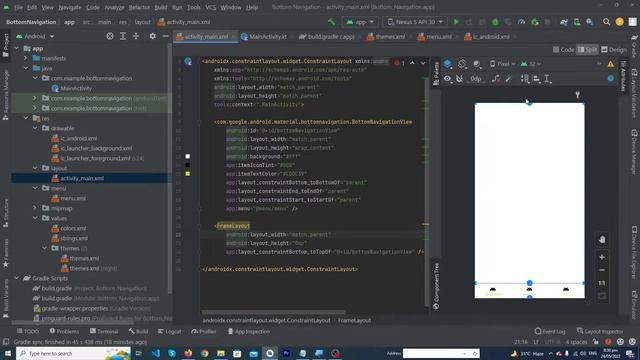Open project panel settings gear

point(152,36)
